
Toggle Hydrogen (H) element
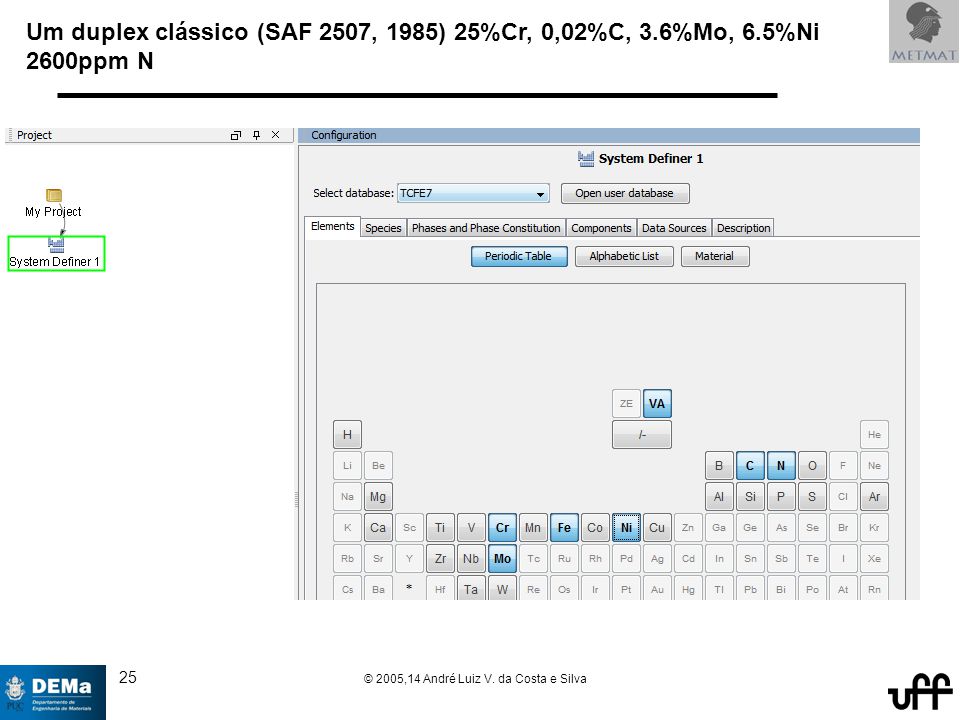pos(347,435)
